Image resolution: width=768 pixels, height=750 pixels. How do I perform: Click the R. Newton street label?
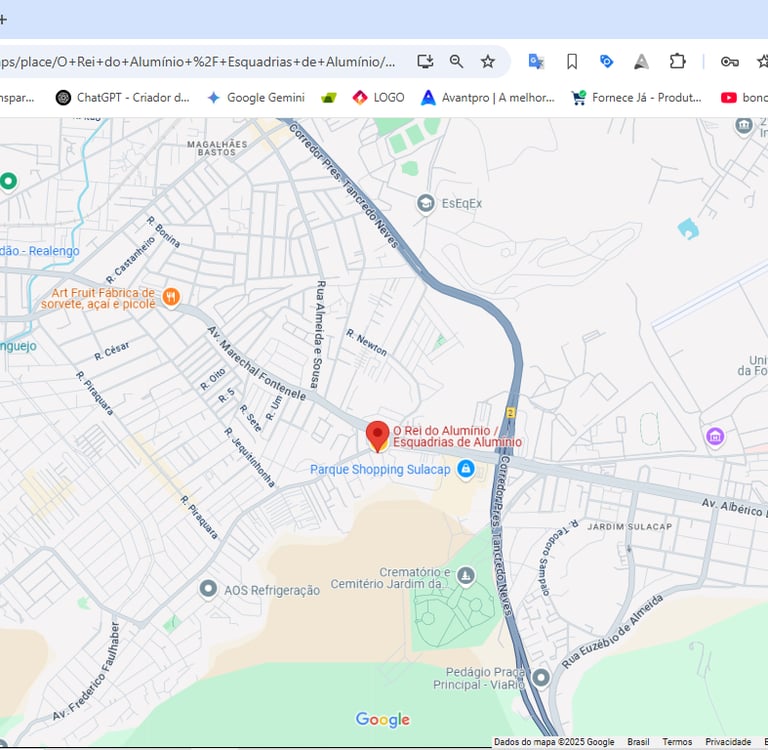click(366, 342)
